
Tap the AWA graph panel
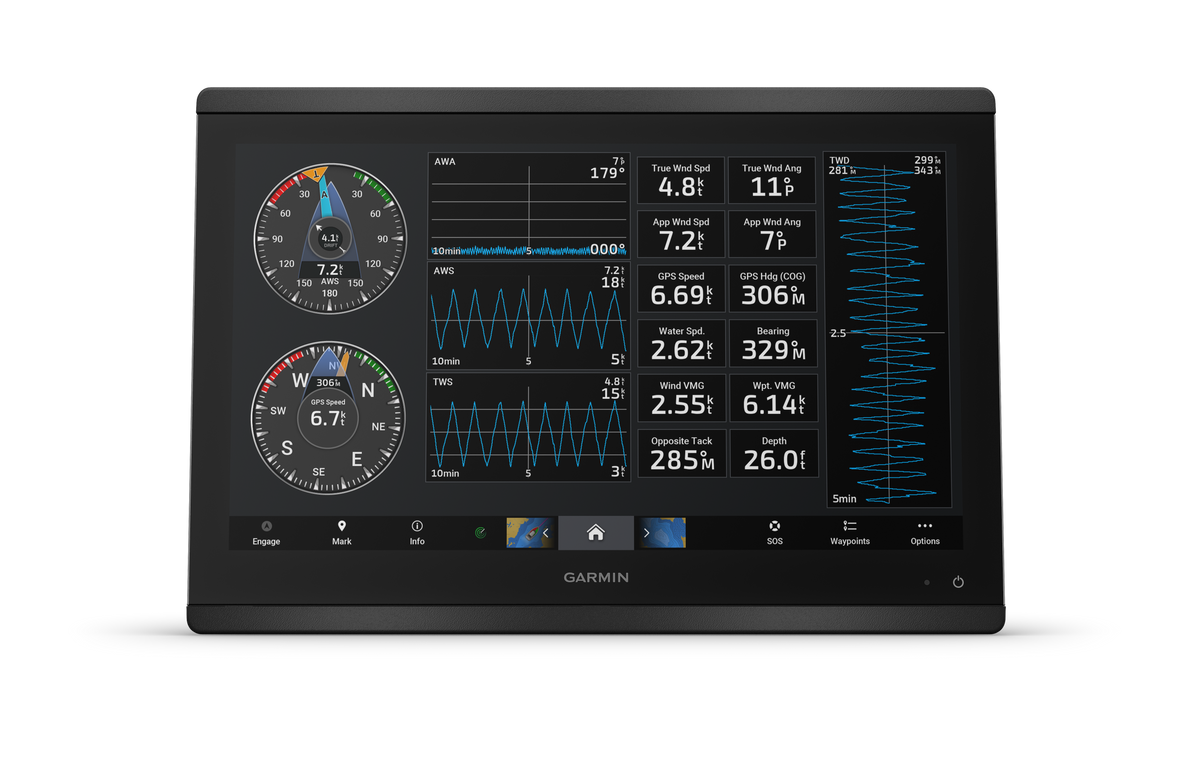click(x=529, y=206)
